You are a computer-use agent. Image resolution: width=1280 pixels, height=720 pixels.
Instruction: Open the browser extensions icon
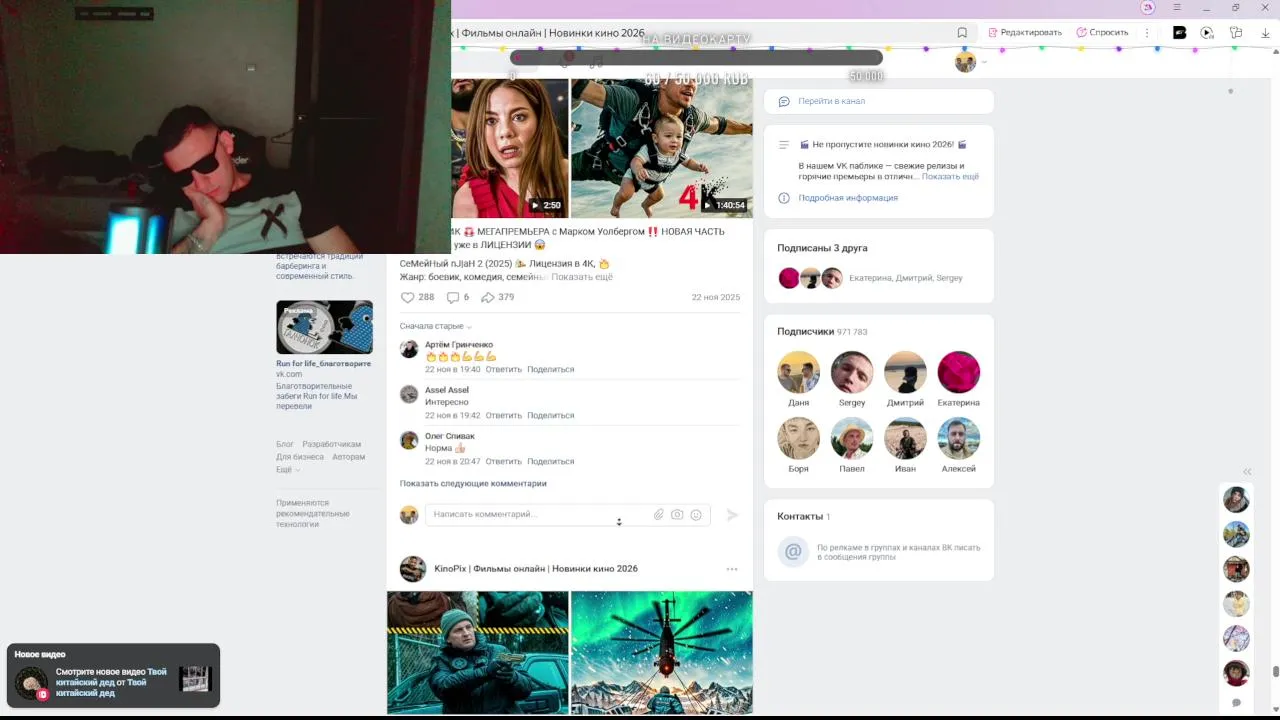pos(1236,32)
